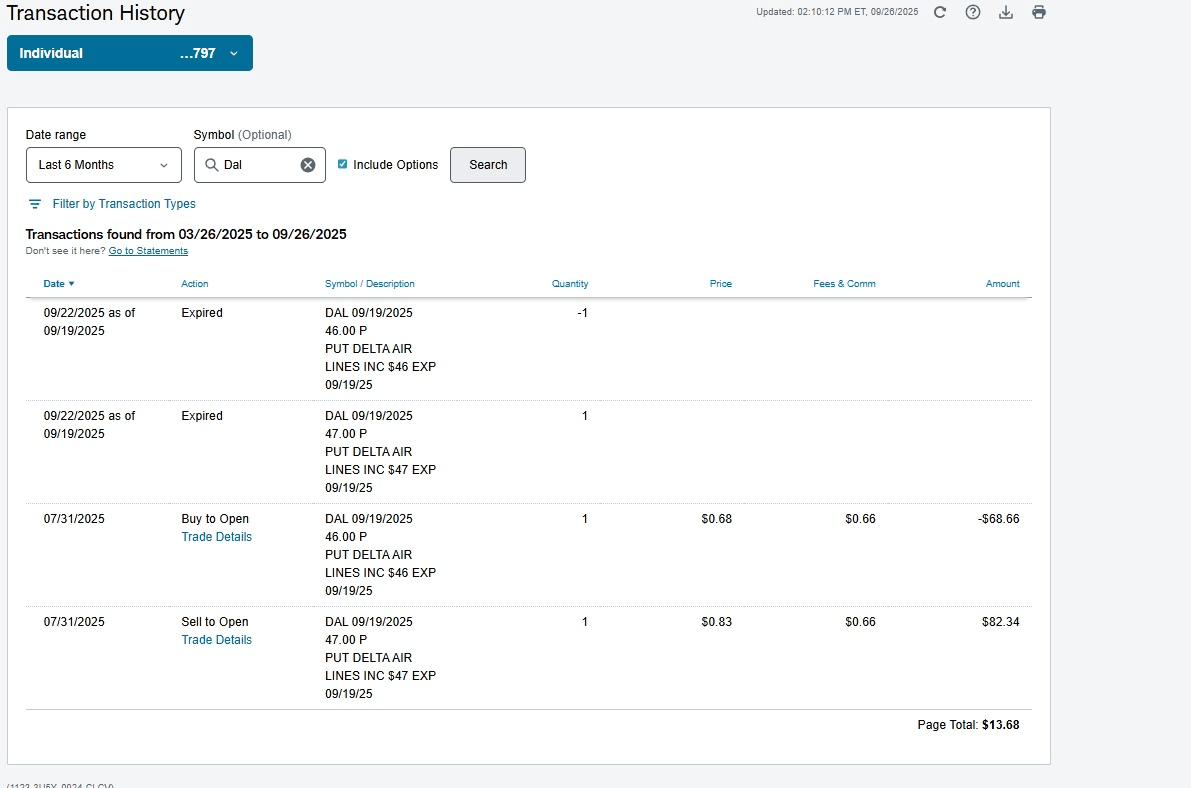Click the magnifier icon in Symbol field
The image size is (1191, 788).
(212, 165)
